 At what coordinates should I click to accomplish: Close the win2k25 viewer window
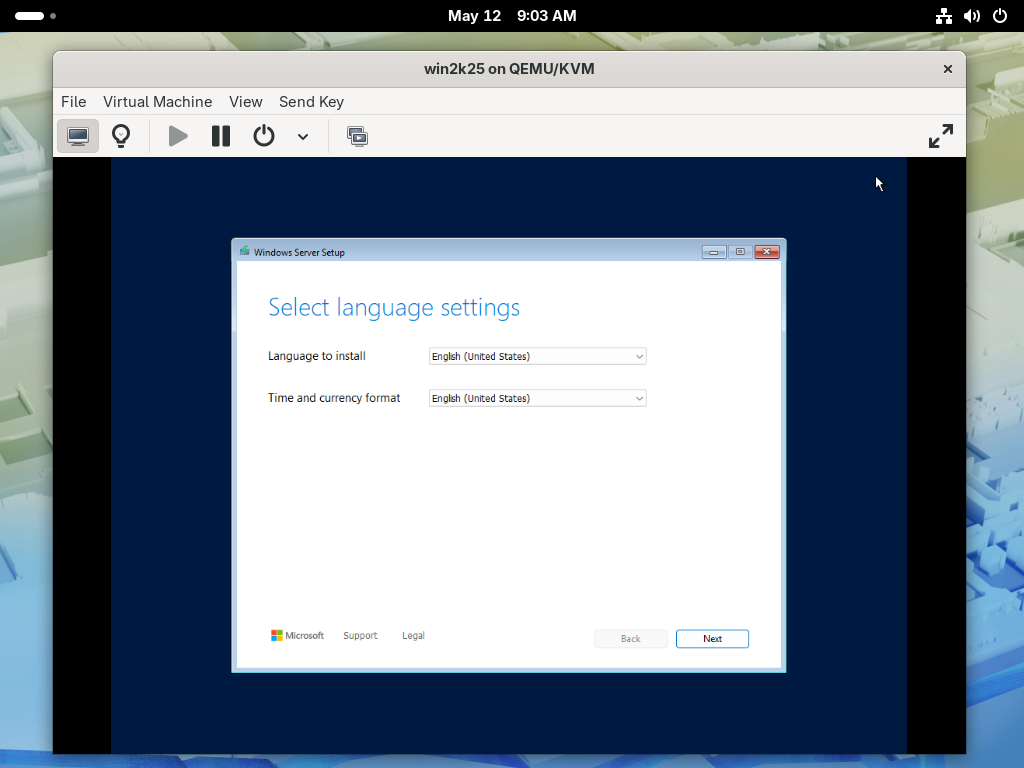click(x=948, y=69)
